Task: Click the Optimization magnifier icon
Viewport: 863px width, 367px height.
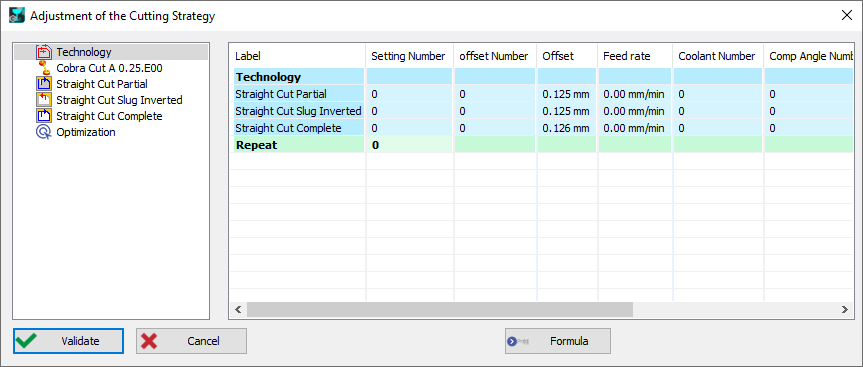Action: coord(43,132)
